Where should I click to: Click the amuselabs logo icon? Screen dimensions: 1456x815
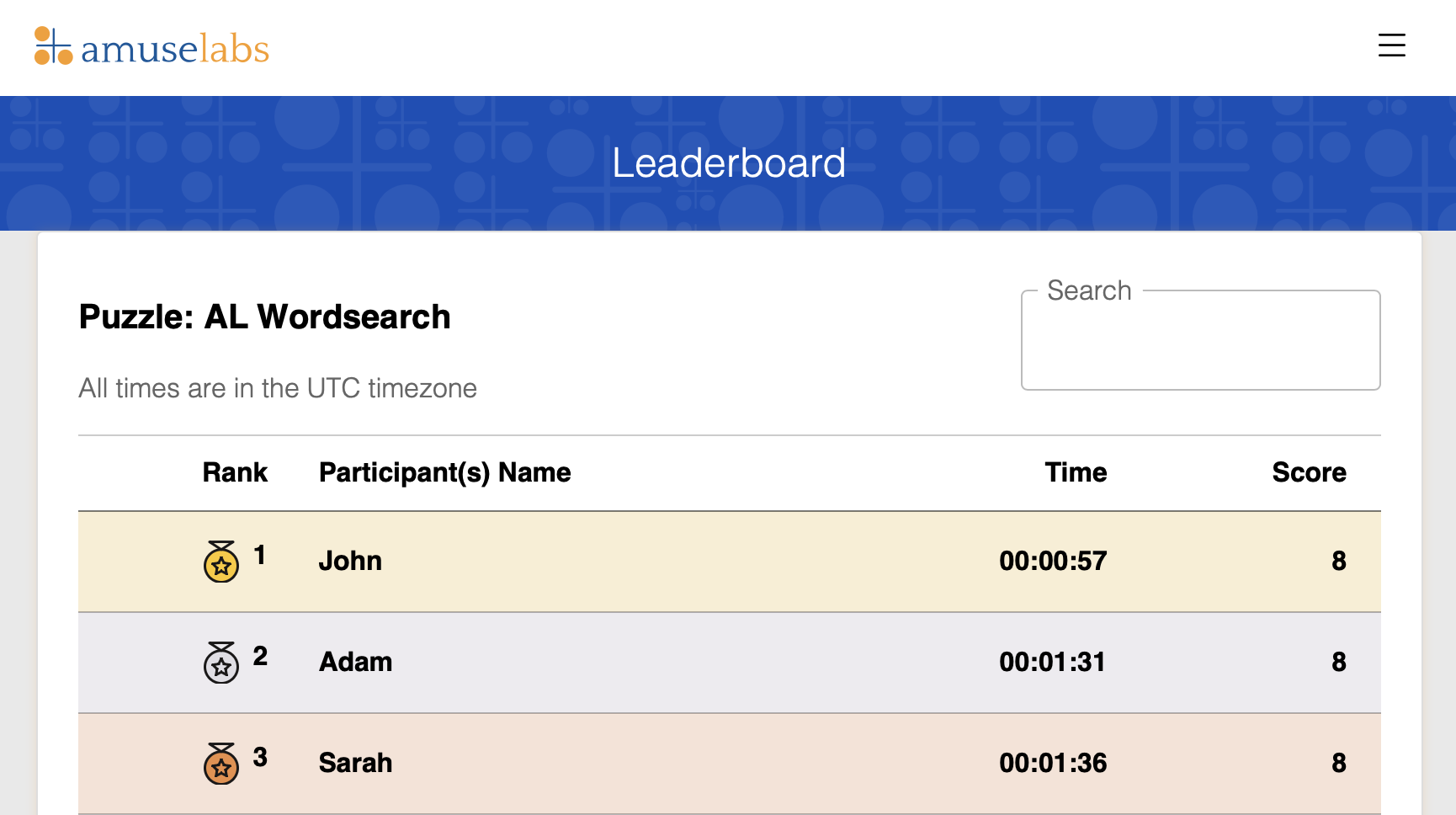point(53,45)
